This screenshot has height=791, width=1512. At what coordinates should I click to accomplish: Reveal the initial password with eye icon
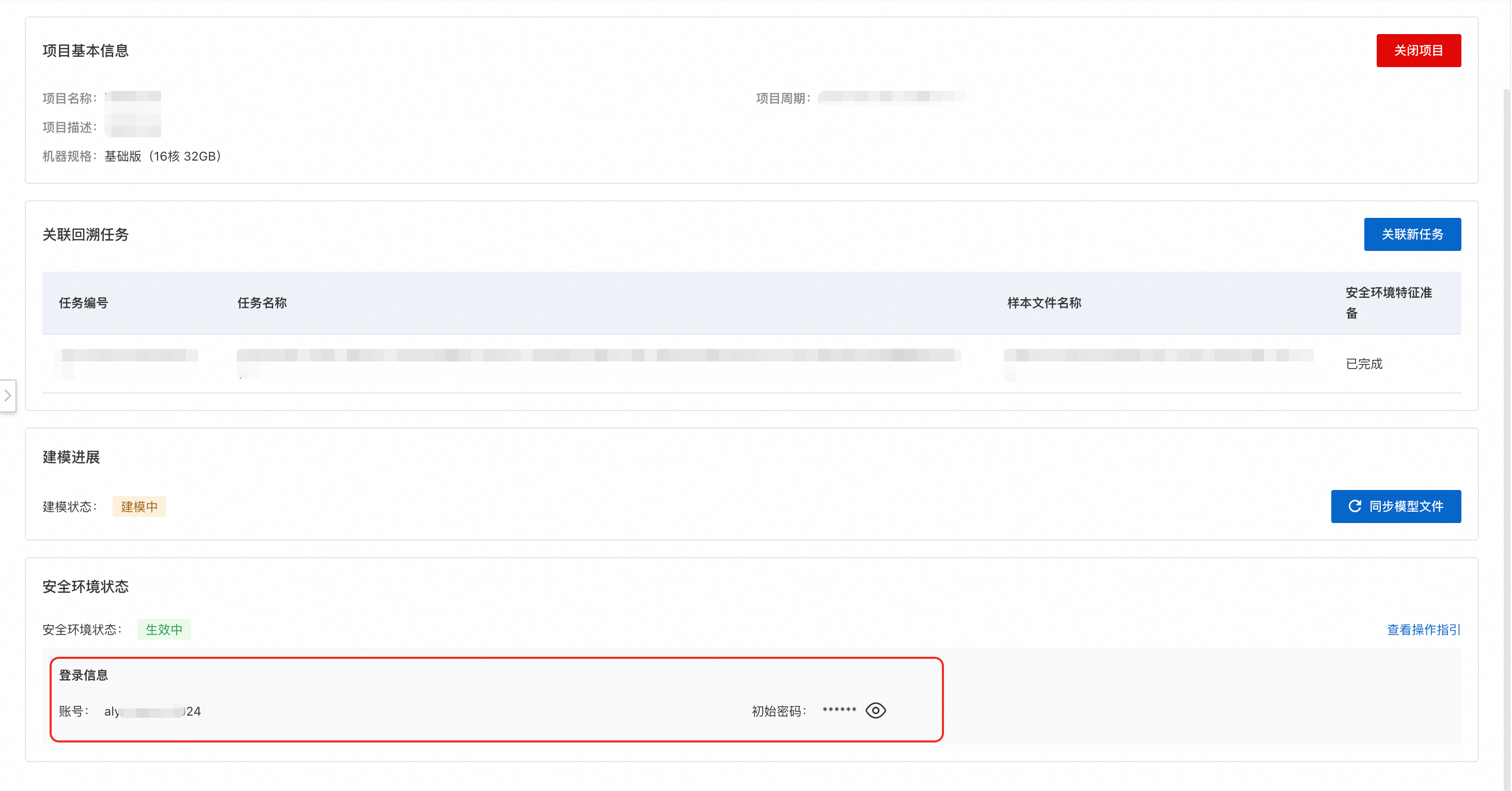pyautogui.click(x=875, y=710)
